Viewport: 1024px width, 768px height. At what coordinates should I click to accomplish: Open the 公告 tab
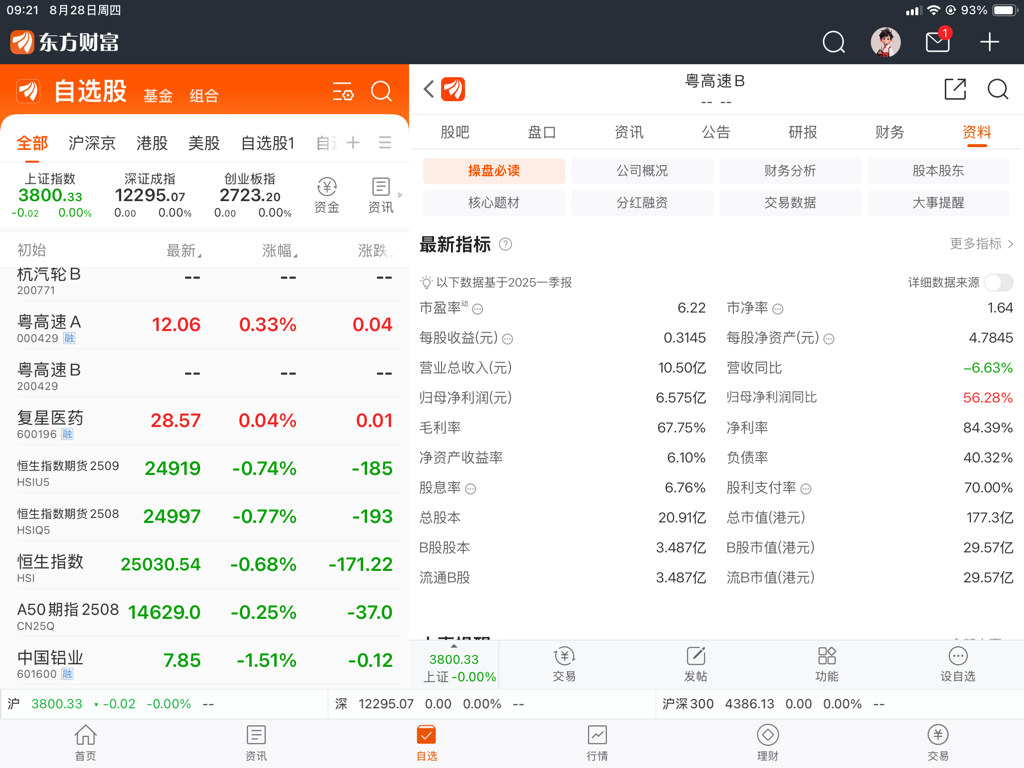(x=716, y=133)
